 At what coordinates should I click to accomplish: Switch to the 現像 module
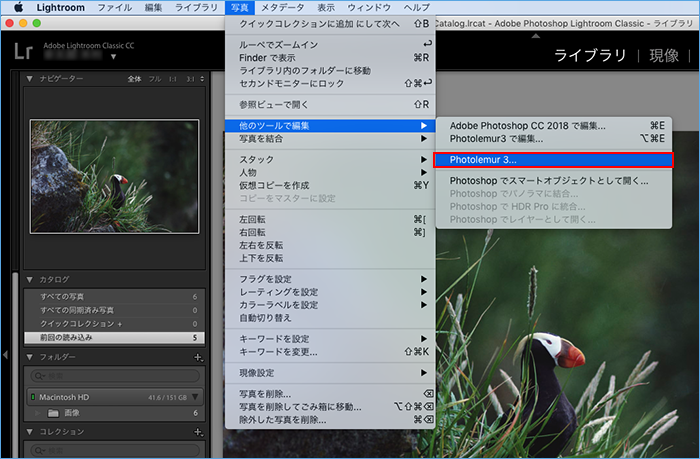coord(664,55)
